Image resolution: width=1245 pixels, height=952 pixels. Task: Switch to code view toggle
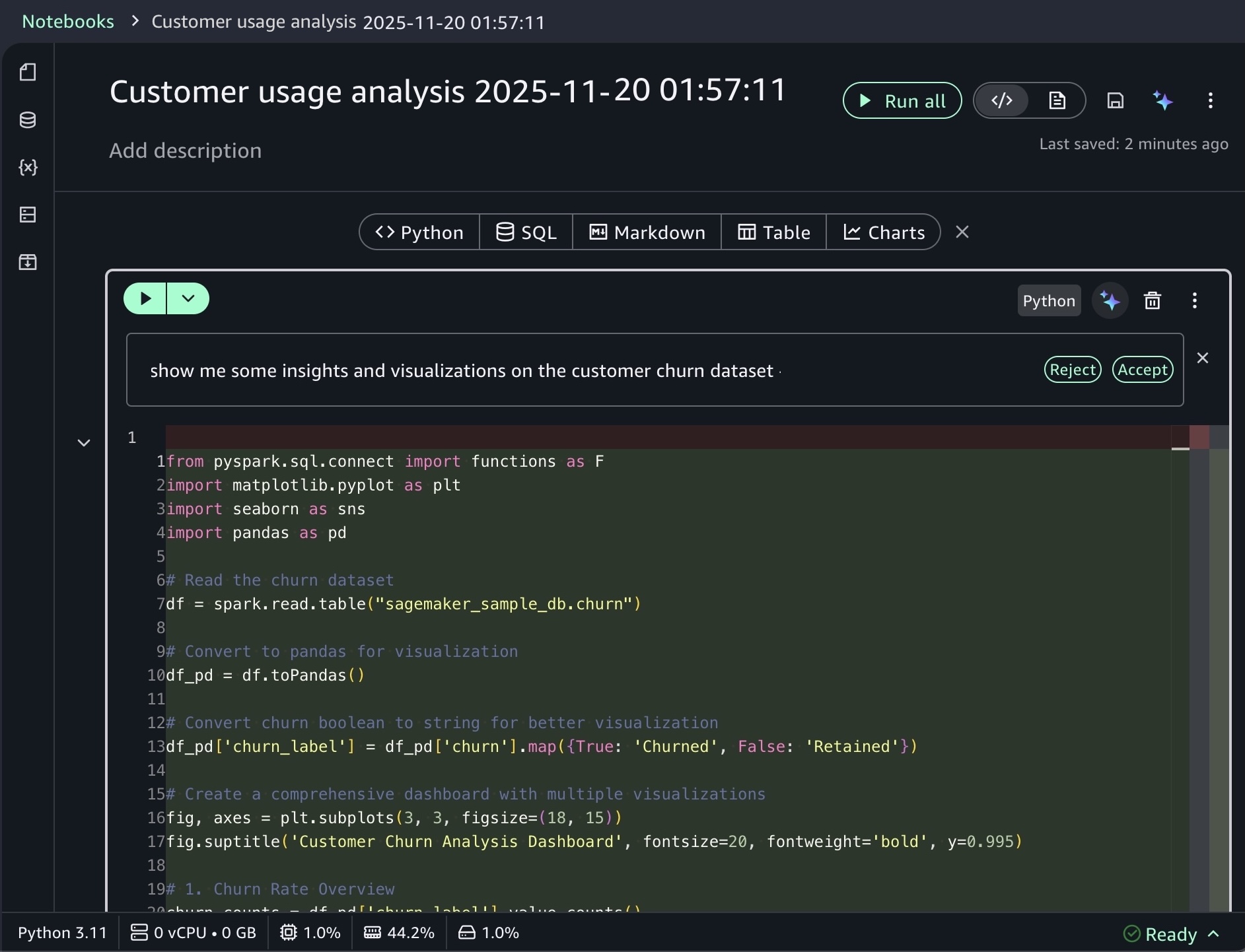coord(1002,101)
